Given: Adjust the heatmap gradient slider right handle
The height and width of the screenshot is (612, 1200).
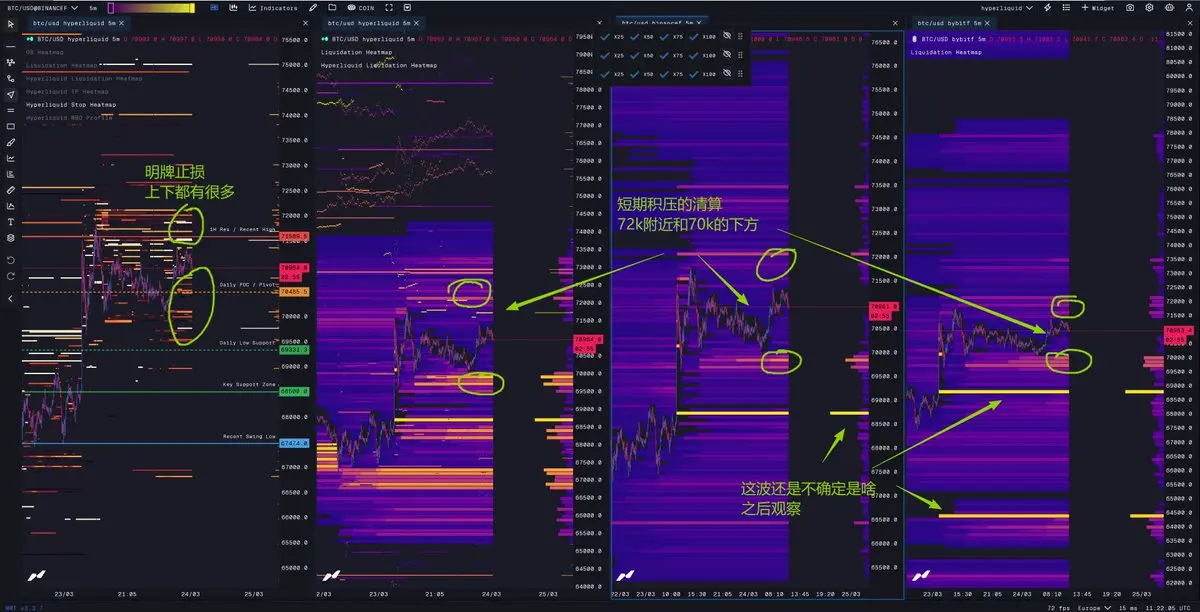Looking at the screenshot, I should 192,8.
